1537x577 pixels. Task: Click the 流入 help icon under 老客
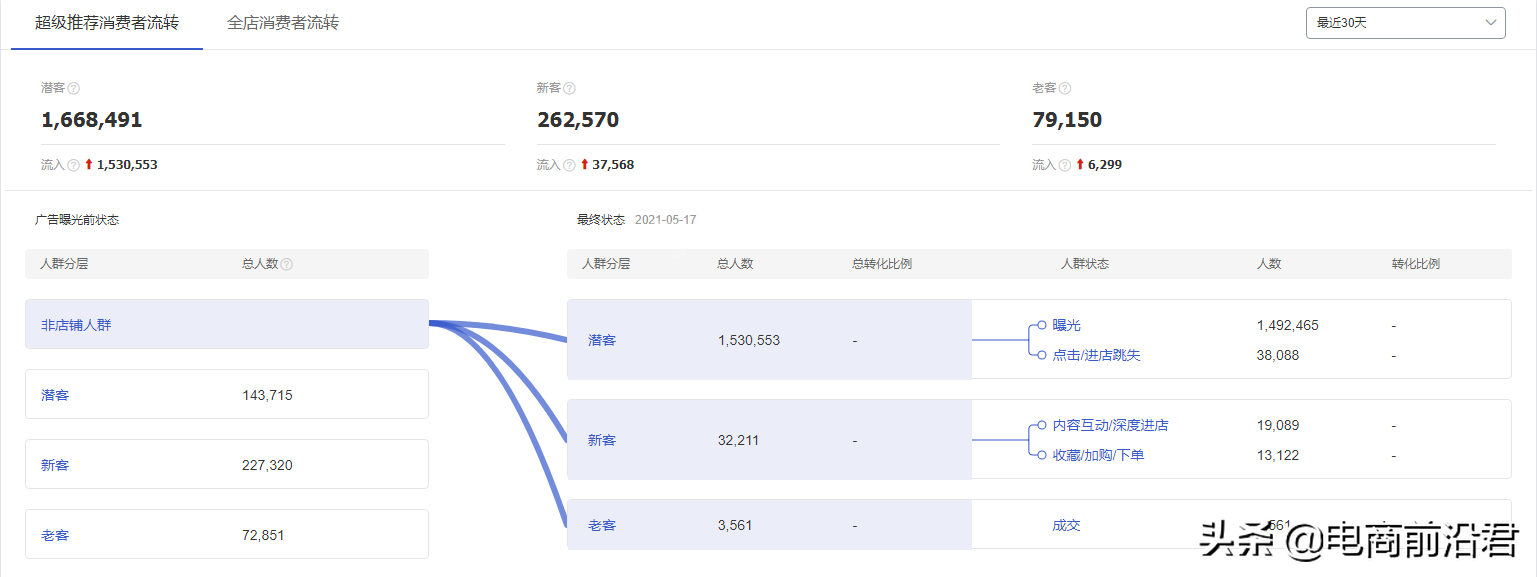(x=1064, y=164)
